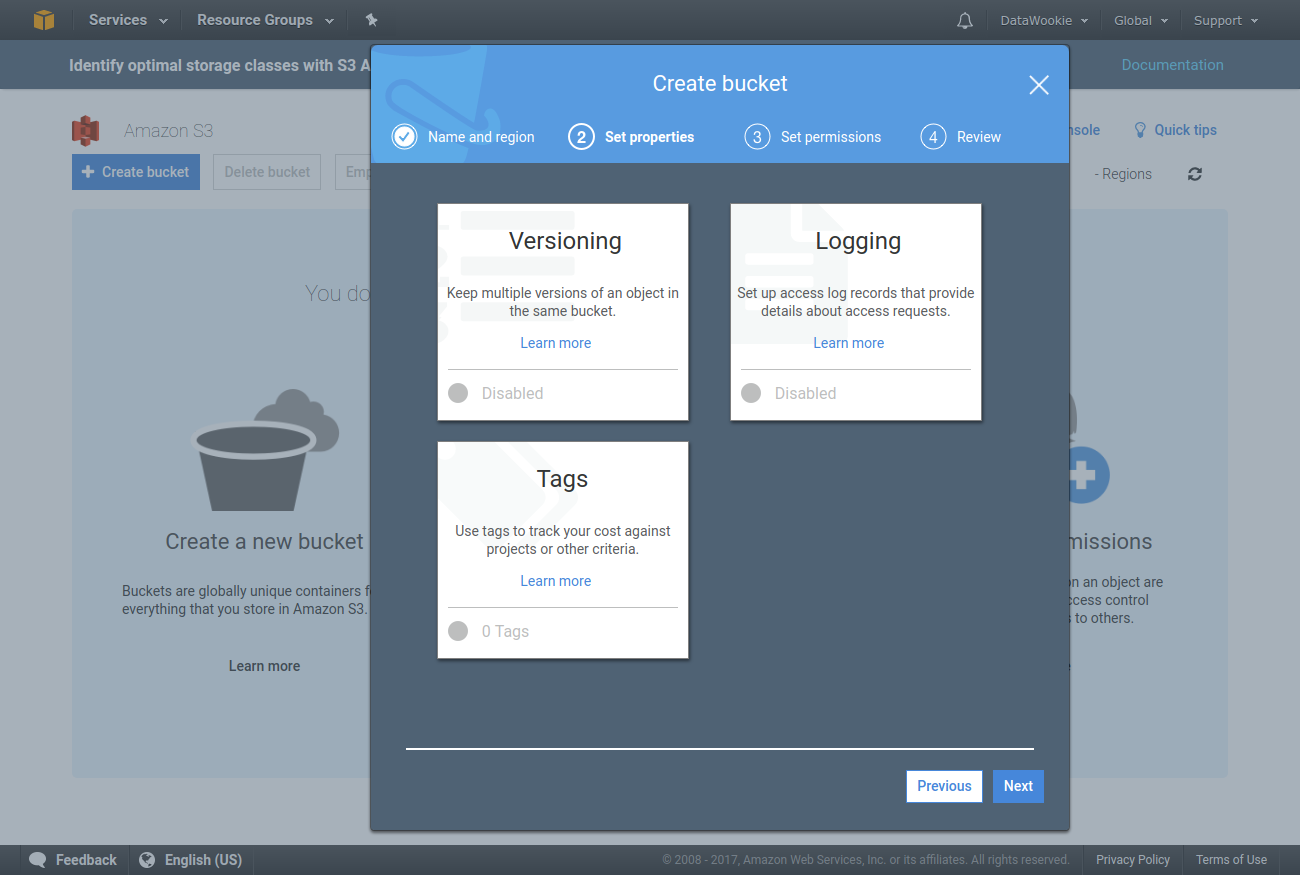Click the Next button

(1018, 786)
